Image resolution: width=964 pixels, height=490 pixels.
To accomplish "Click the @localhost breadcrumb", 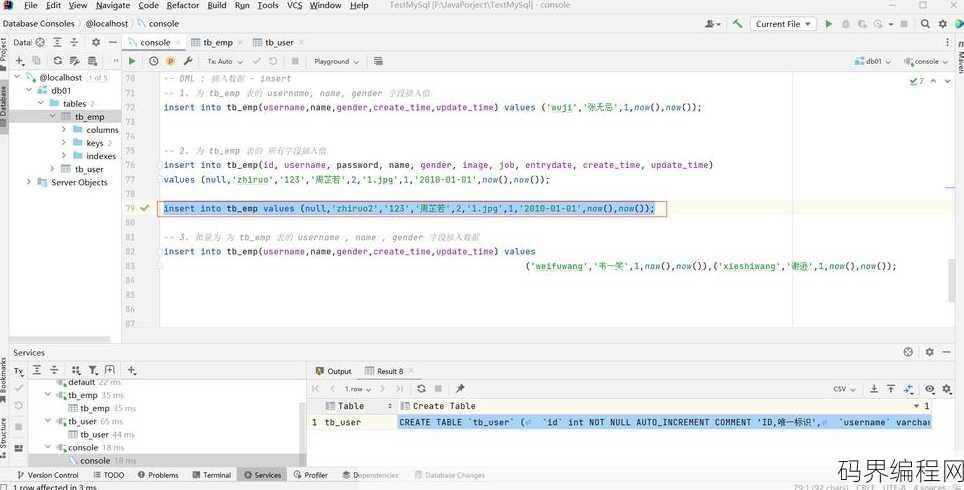I will coord(107,24).
